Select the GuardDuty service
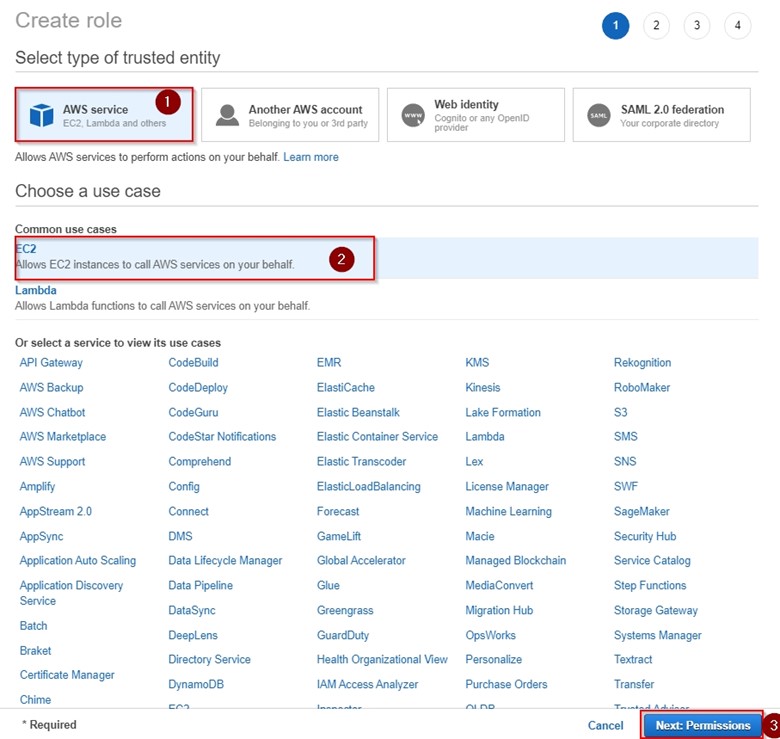Screen dimensions: 780x739 (343, 635)
